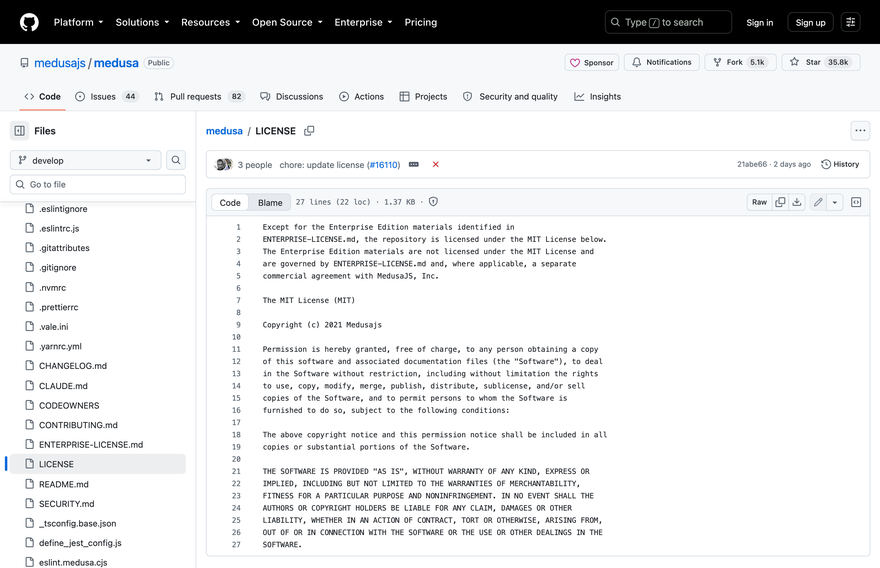Click the contributors avatar group
The image size is (880, 568).
pos(224,164)
